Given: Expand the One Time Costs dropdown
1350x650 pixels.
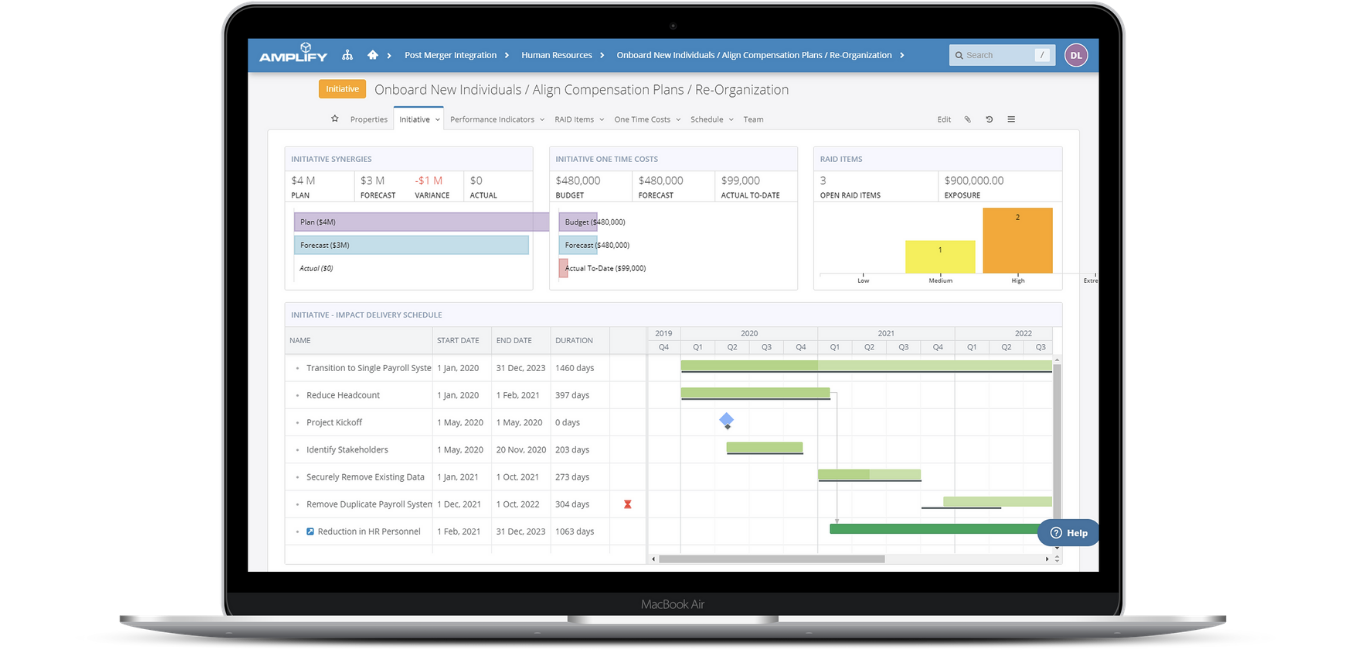Looking at the screenshot, I should click(x=678, y=120).
